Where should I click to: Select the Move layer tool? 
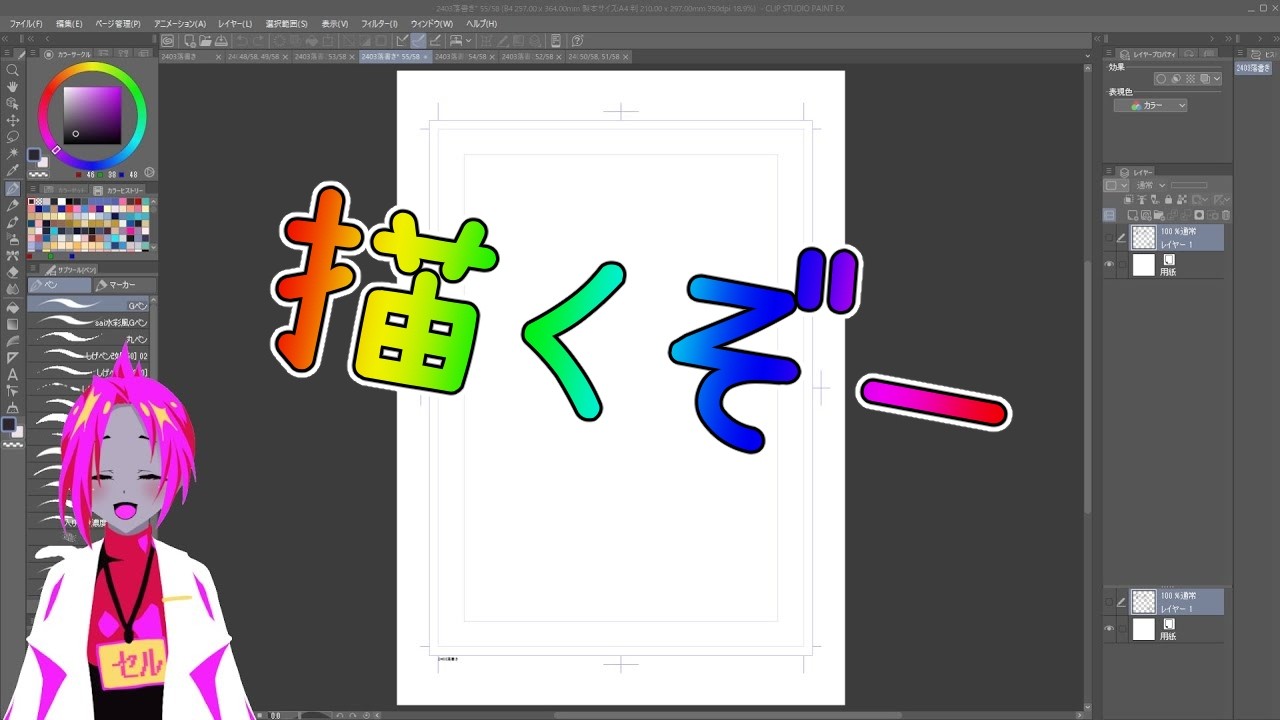tap(13, 120)
